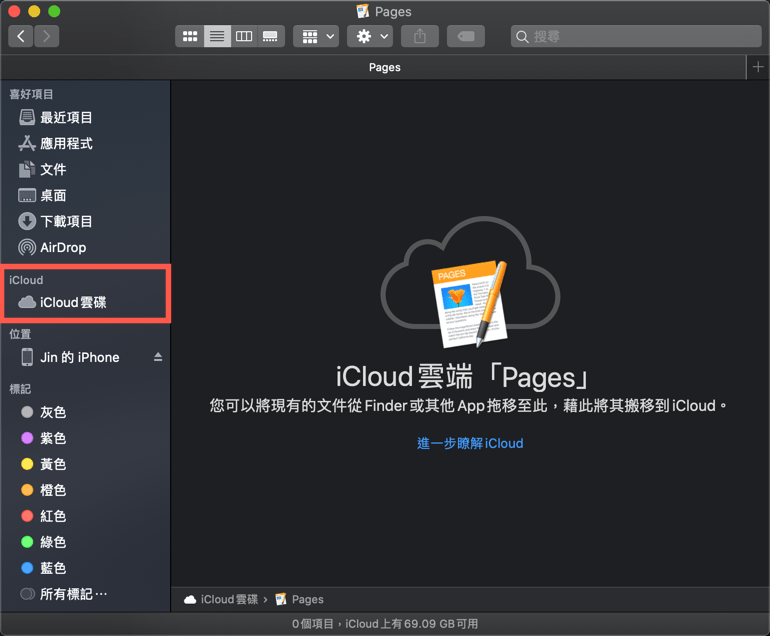Viewport: 770px width, 636px height.
Task: Switch to gallery view
Action: (x=271, y=36)
